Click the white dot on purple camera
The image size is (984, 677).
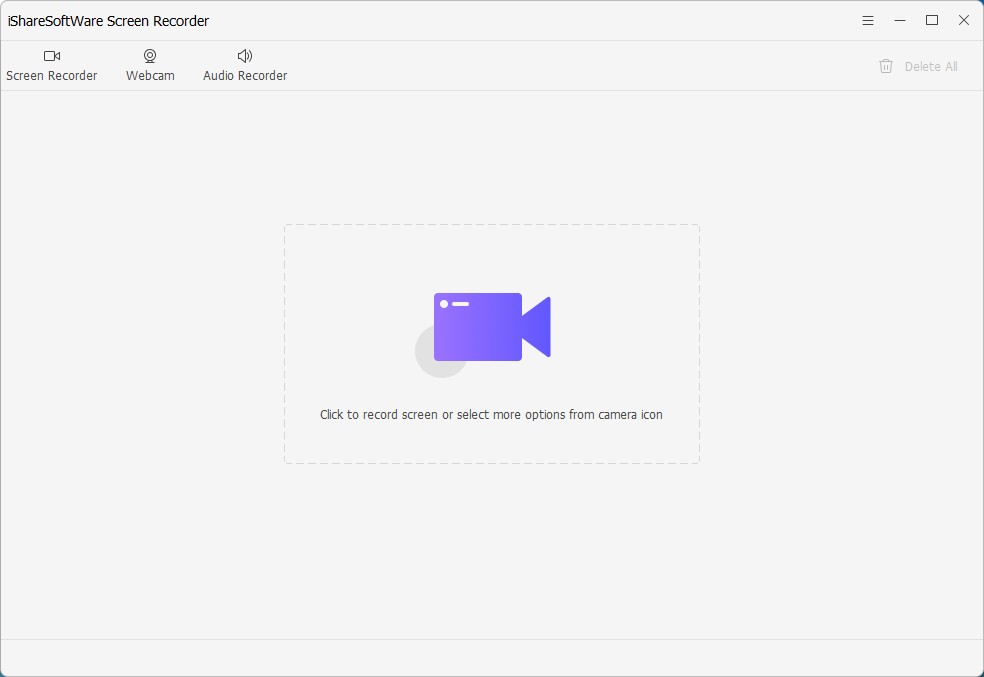coord(444,304)
